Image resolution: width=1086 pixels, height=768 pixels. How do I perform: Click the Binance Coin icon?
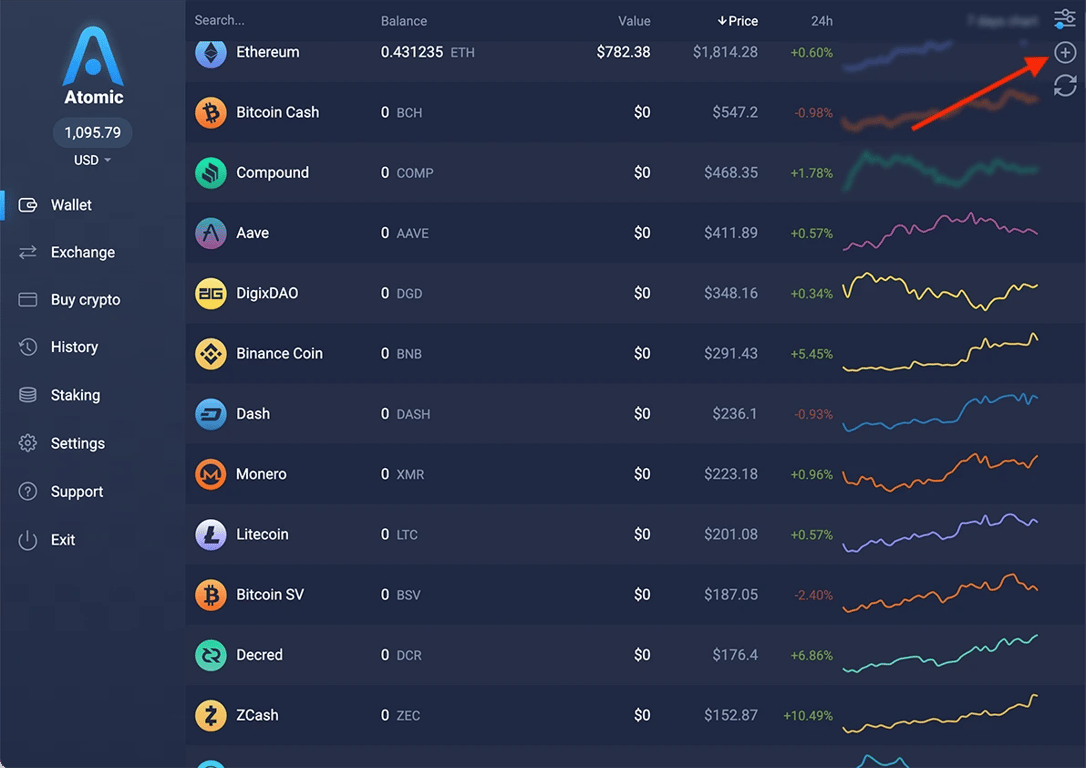(x=211, y=353)
